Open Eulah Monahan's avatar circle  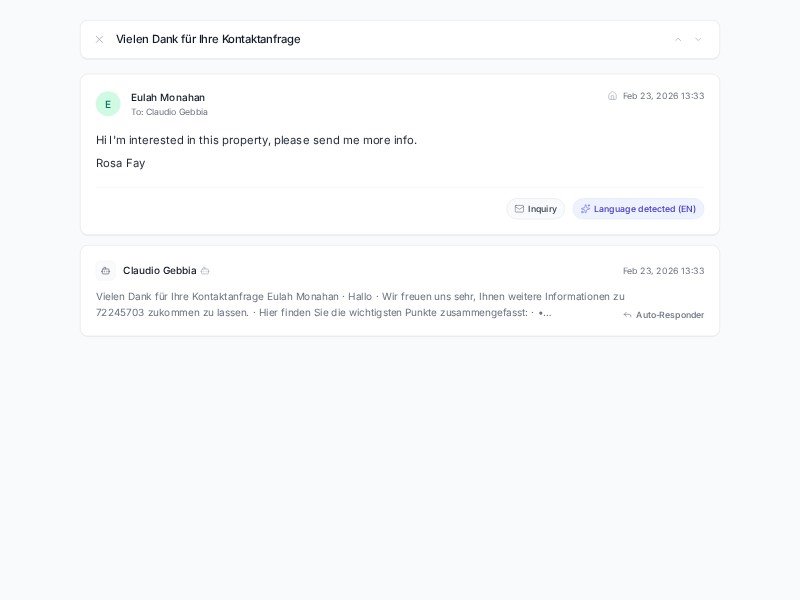[x=108, y=104]
